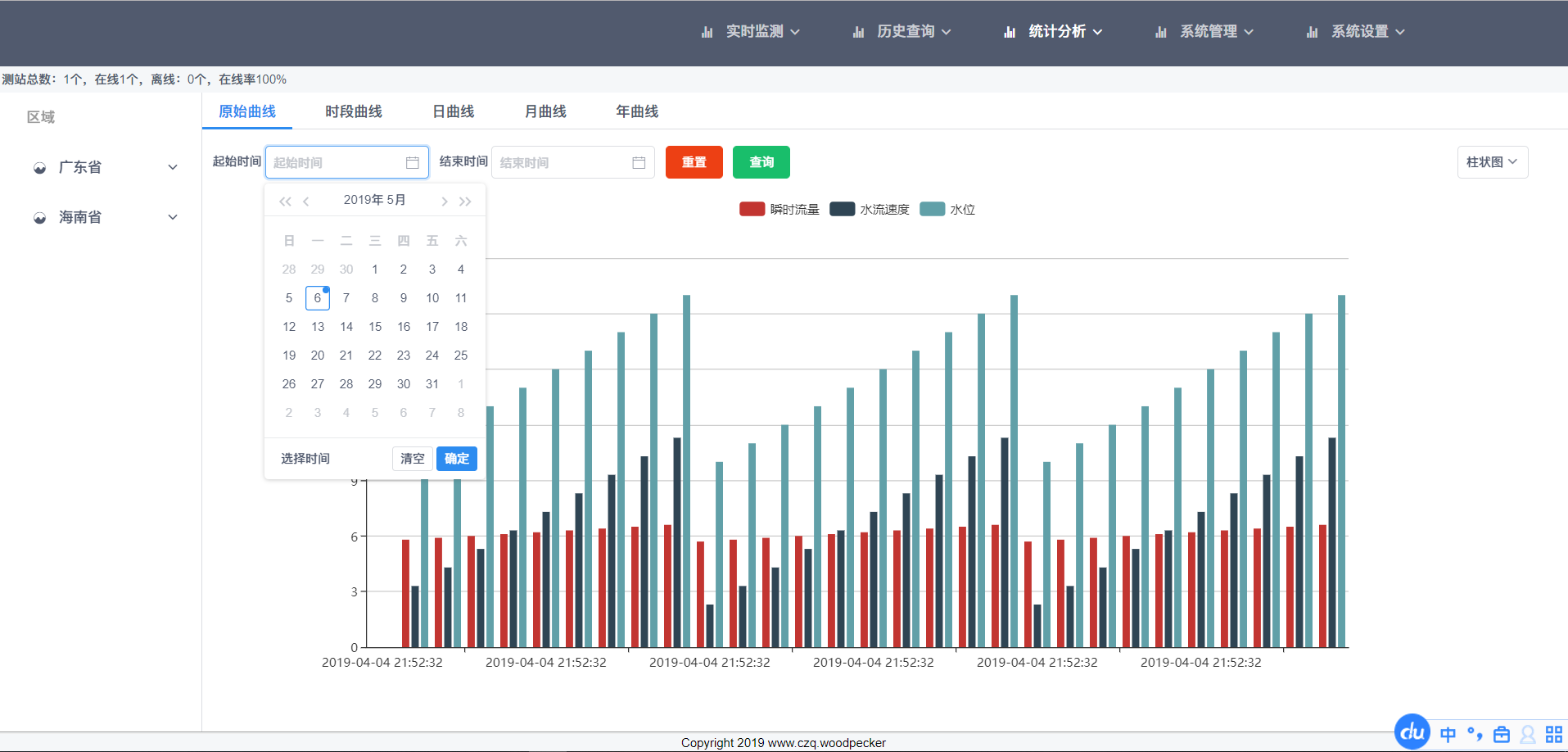Click the 系统管理 bar chart icon
1568x752 pixels.
1161,32
